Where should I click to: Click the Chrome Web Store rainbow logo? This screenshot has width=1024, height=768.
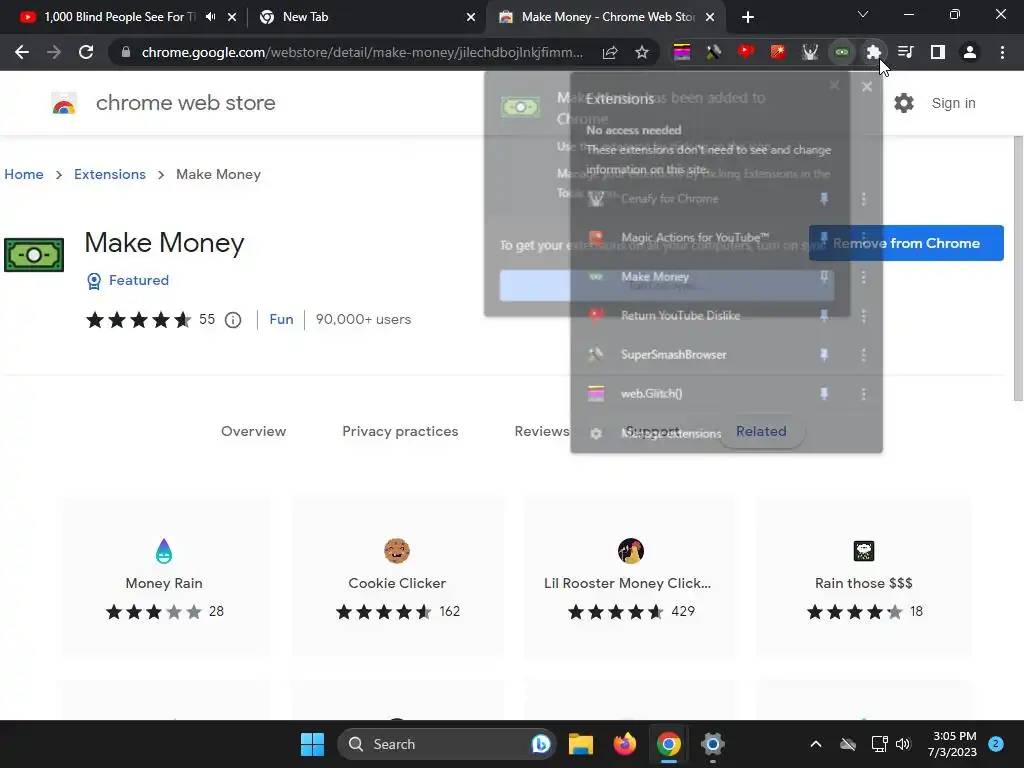click(64, 103)
